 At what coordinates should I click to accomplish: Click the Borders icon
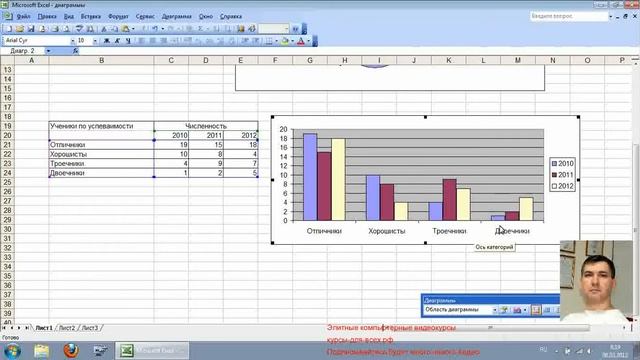(x=269, y=40)
